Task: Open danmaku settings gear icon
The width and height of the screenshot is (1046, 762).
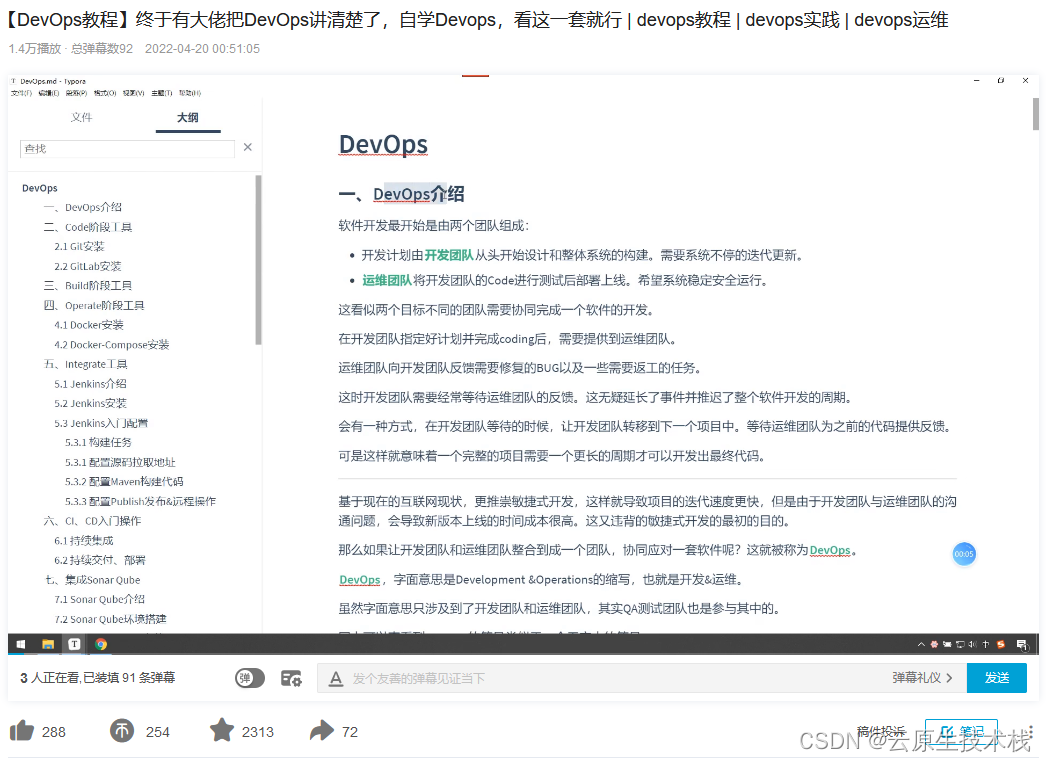Action: pyautogui.click(x=291, y=679)
